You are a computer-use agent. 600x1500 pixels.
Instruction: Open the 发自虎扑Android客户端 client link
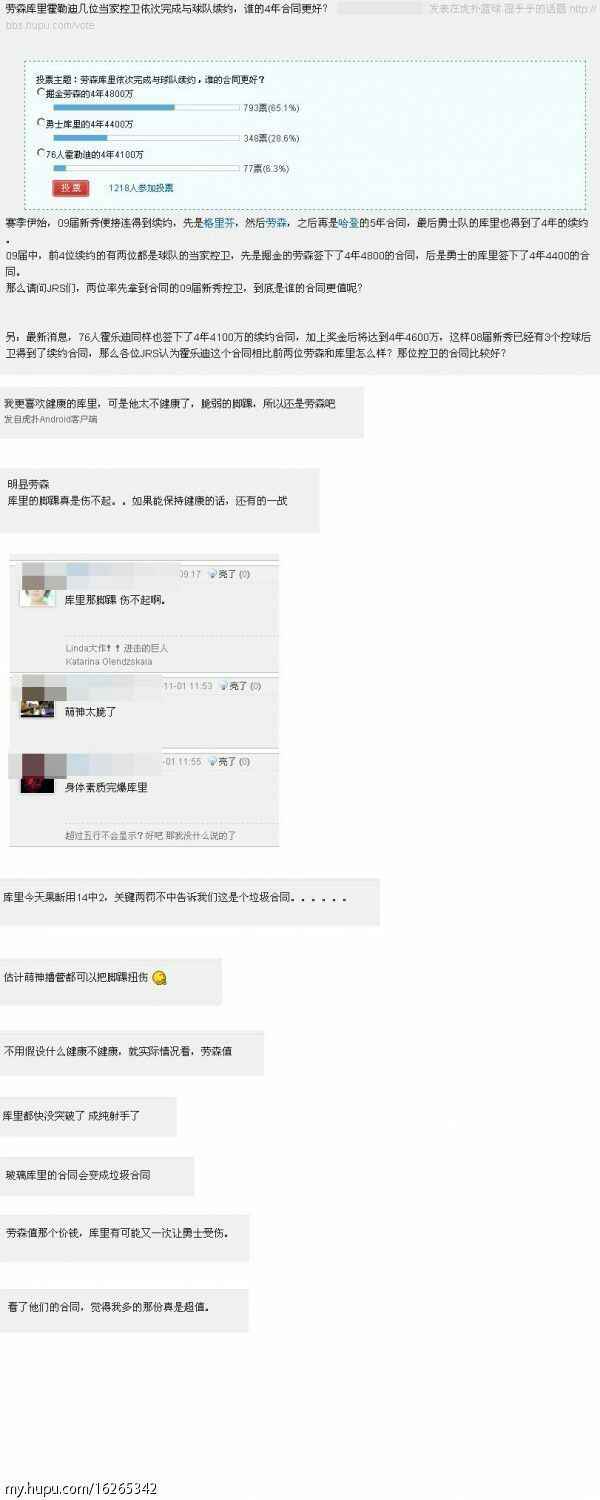point(50,420)
